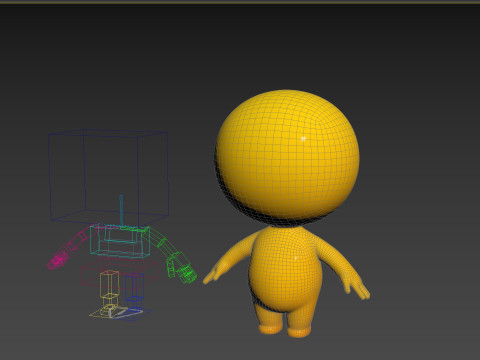Select the cyan wireframe chest box
This screenshot has height=360, width=480.
(x=120, y=241)
